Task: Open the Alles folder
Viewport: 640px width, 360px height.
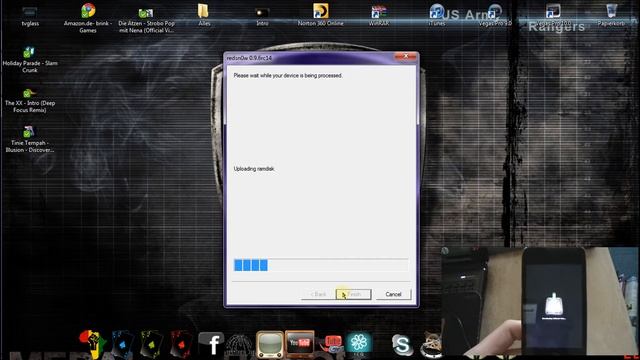Action: point(204,15)
